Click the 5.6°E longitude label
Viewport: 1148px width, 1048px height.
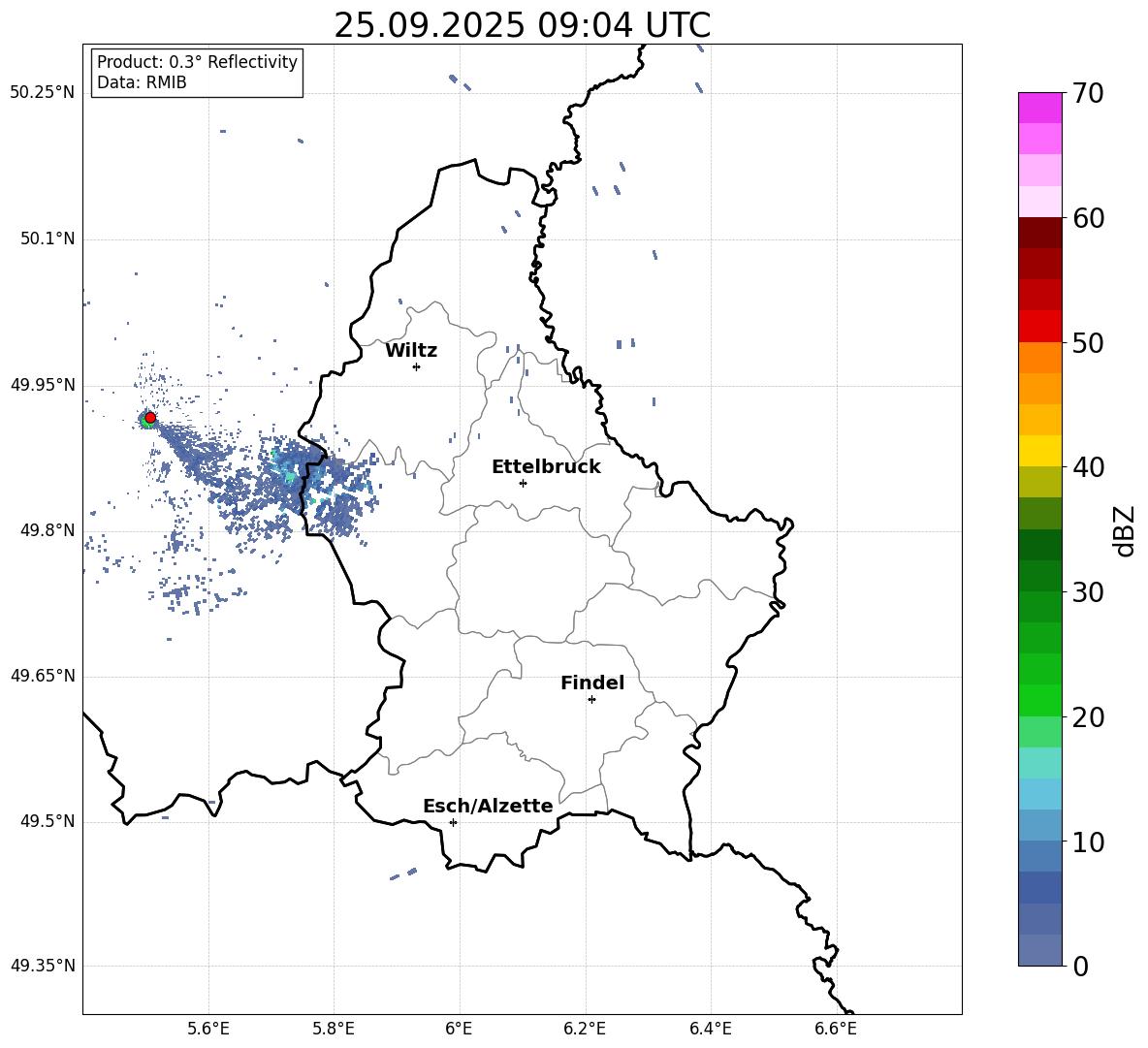pyautogui.click(x=208, y=1029)
